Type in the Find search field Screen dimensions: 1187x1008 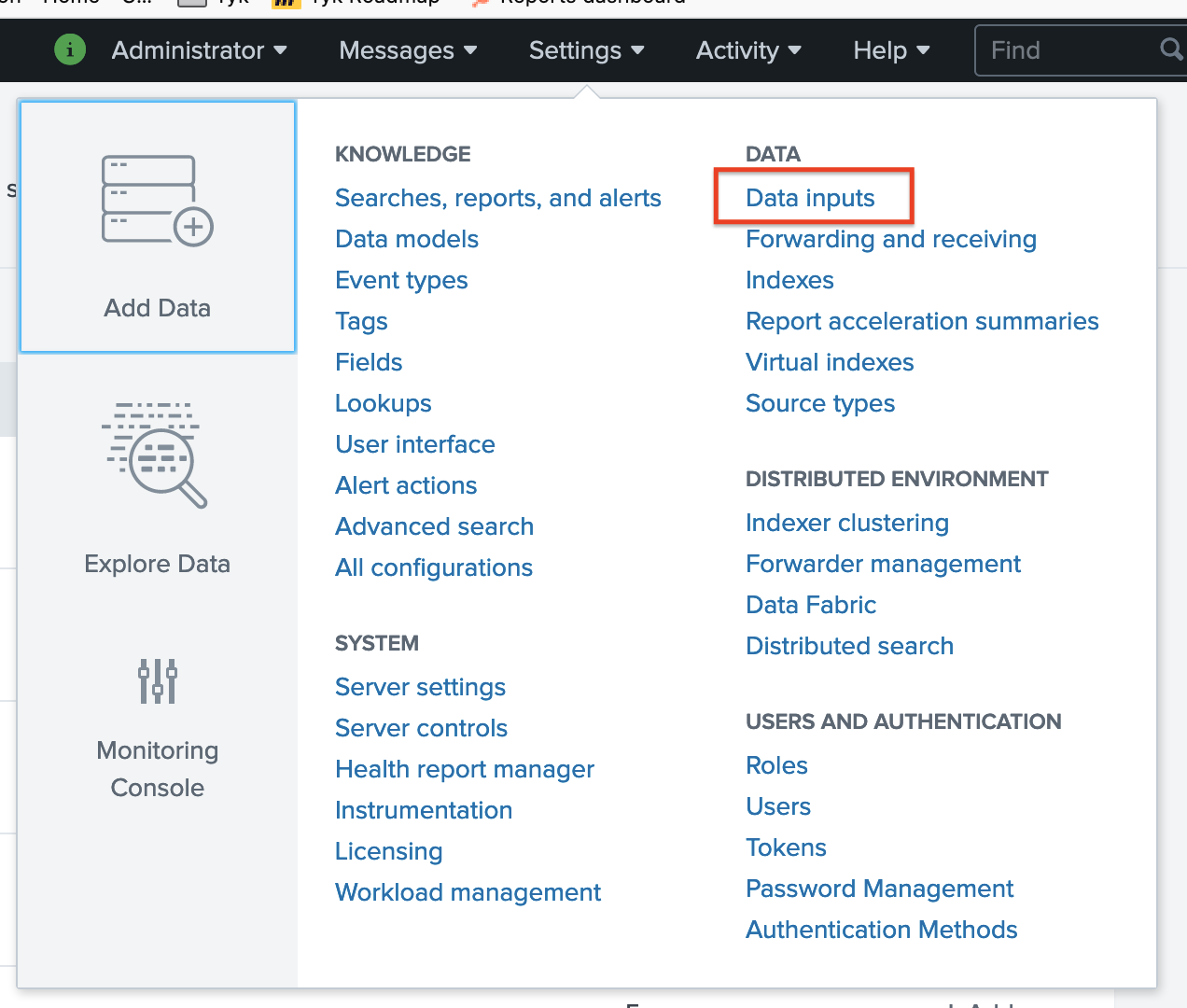click(x=1064, y=50)
